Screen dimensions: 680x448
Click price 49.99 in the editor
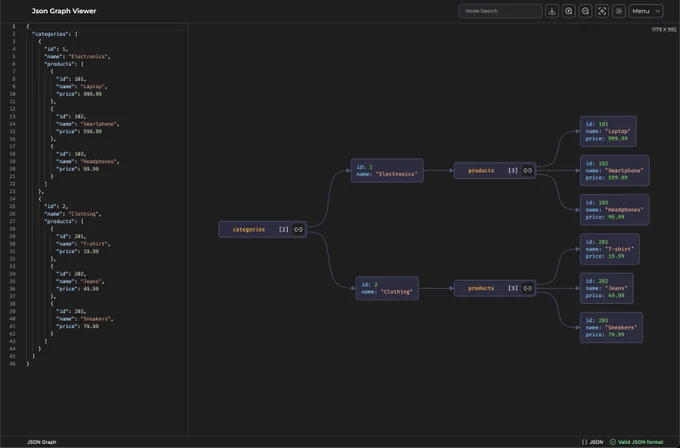(91, 289)
